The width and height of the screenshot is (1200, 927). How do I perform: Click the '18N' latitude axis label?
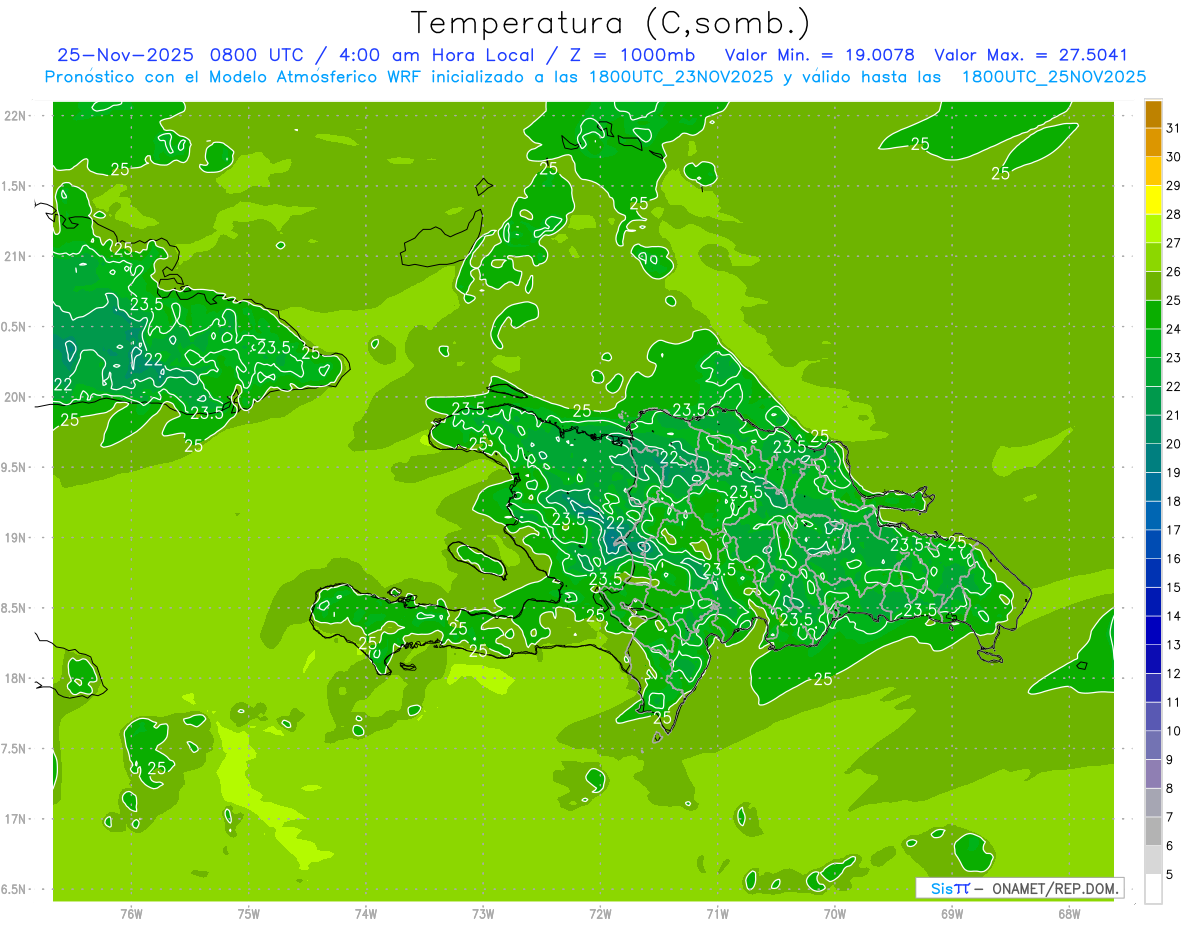[x=16, y=678]
